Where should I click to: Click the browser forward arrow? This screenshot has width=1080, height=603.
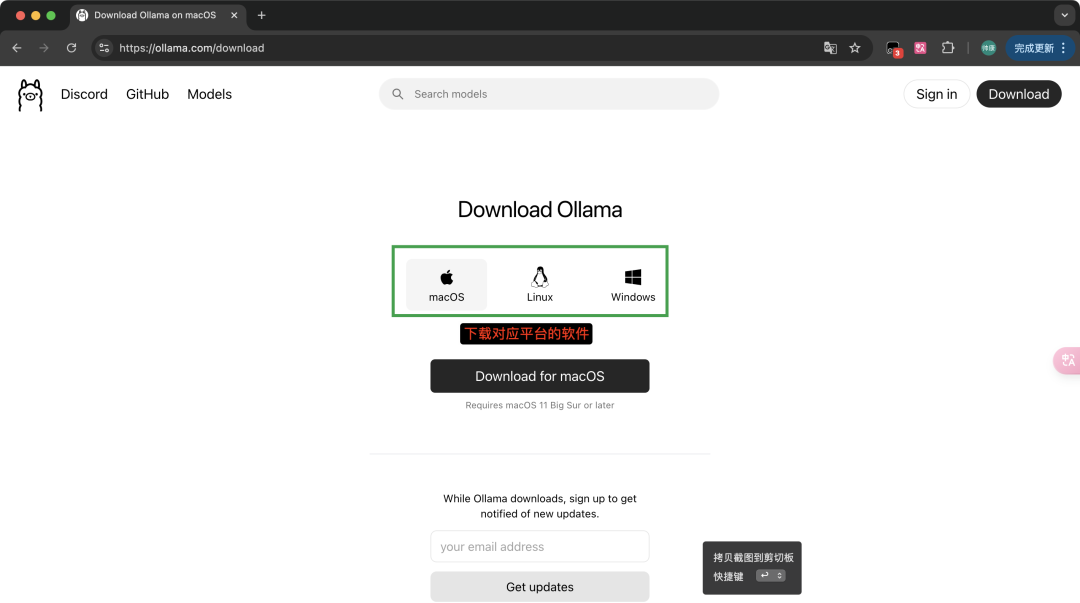pos(44,48)
